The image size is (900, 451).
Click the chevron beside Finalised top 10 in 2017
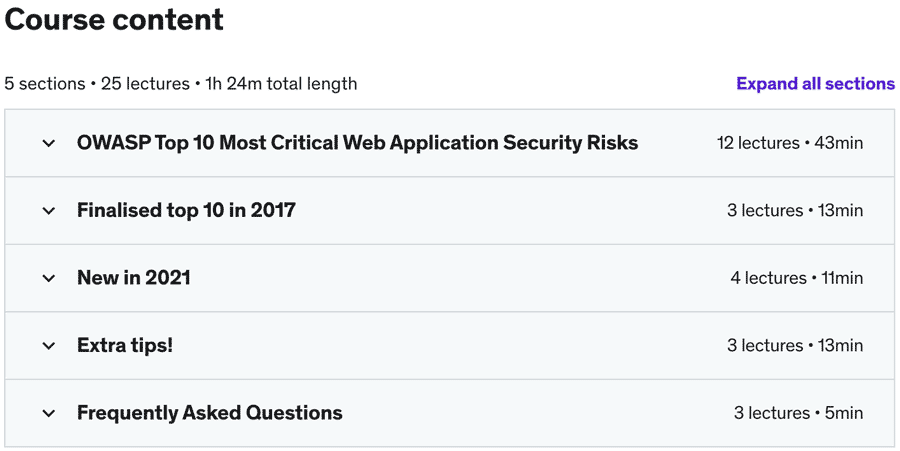pos(49,211)
